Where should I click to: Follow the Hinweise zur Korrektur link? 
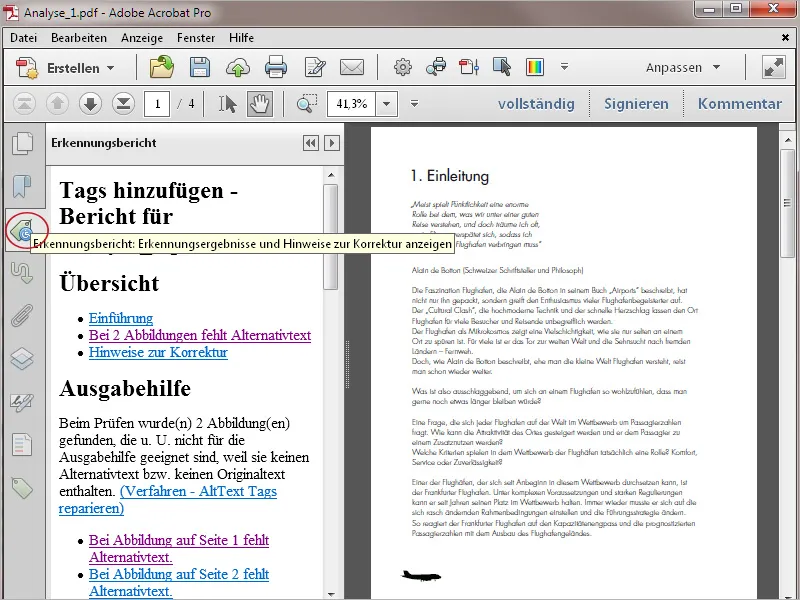coord(158,353)
